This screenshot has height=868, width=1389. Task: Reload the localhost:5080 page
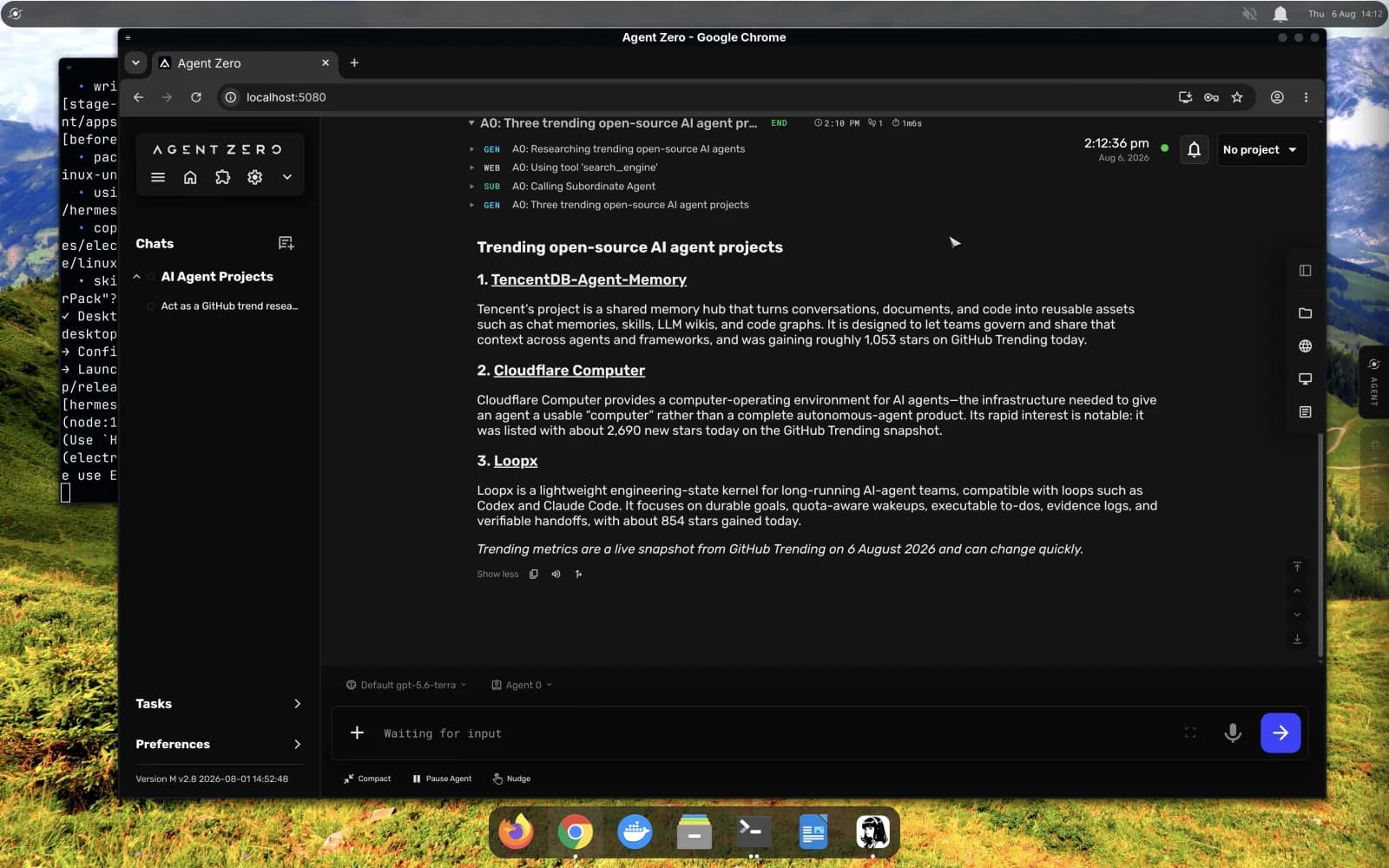196,97
